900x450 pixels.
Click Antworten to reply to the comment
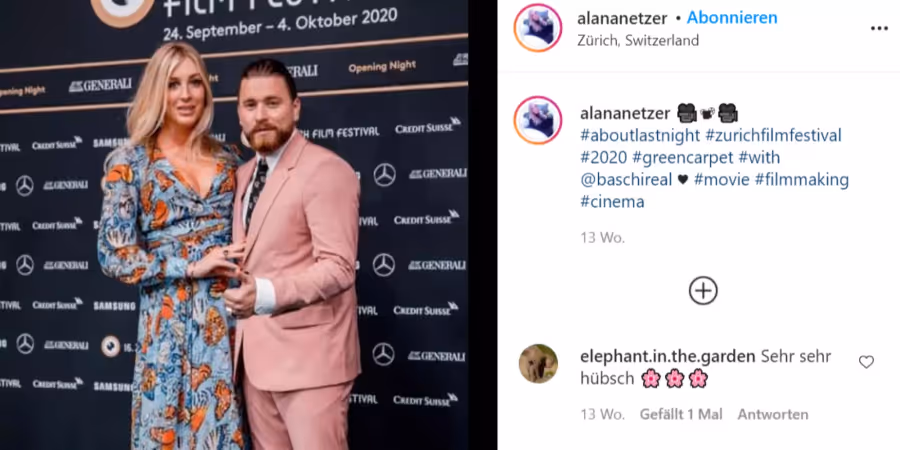[773, 414]
